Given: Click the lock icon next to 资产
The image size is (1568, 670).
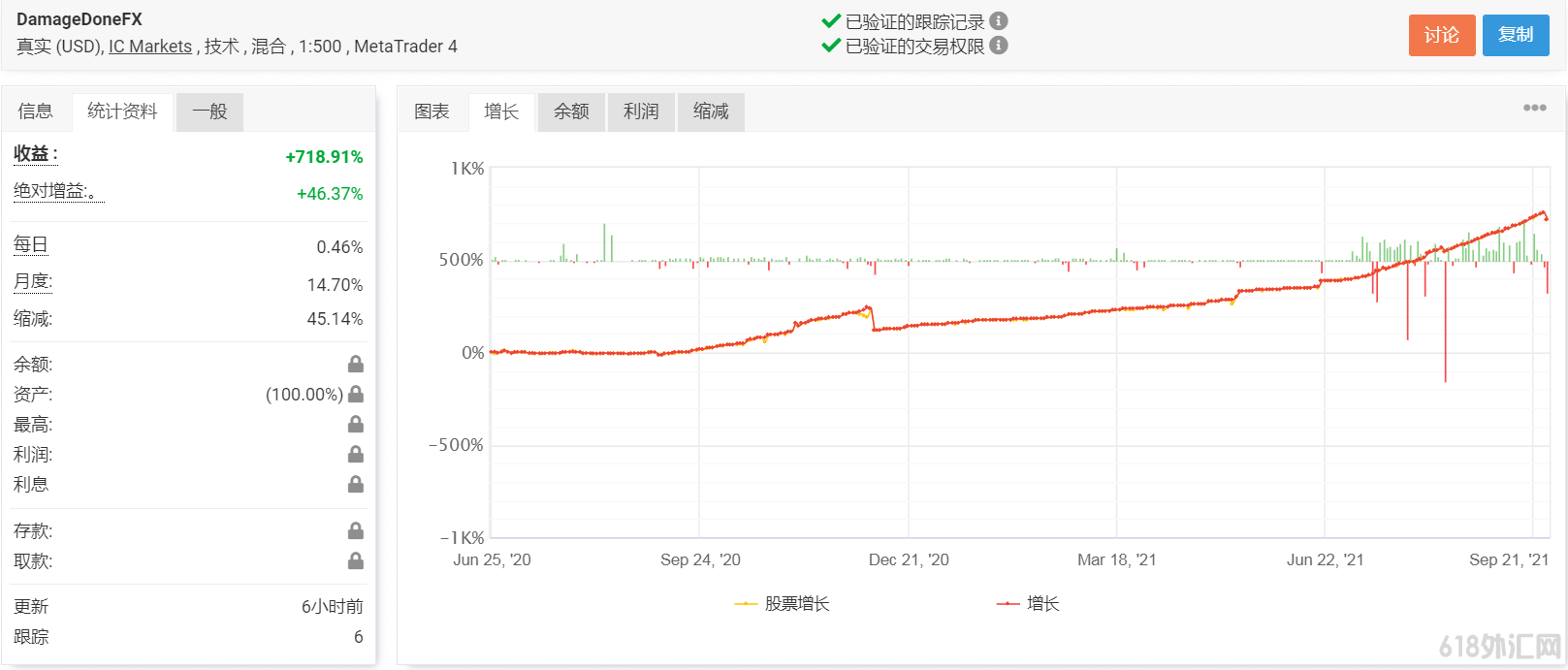Looking at the screenshot, I should 356,395.
